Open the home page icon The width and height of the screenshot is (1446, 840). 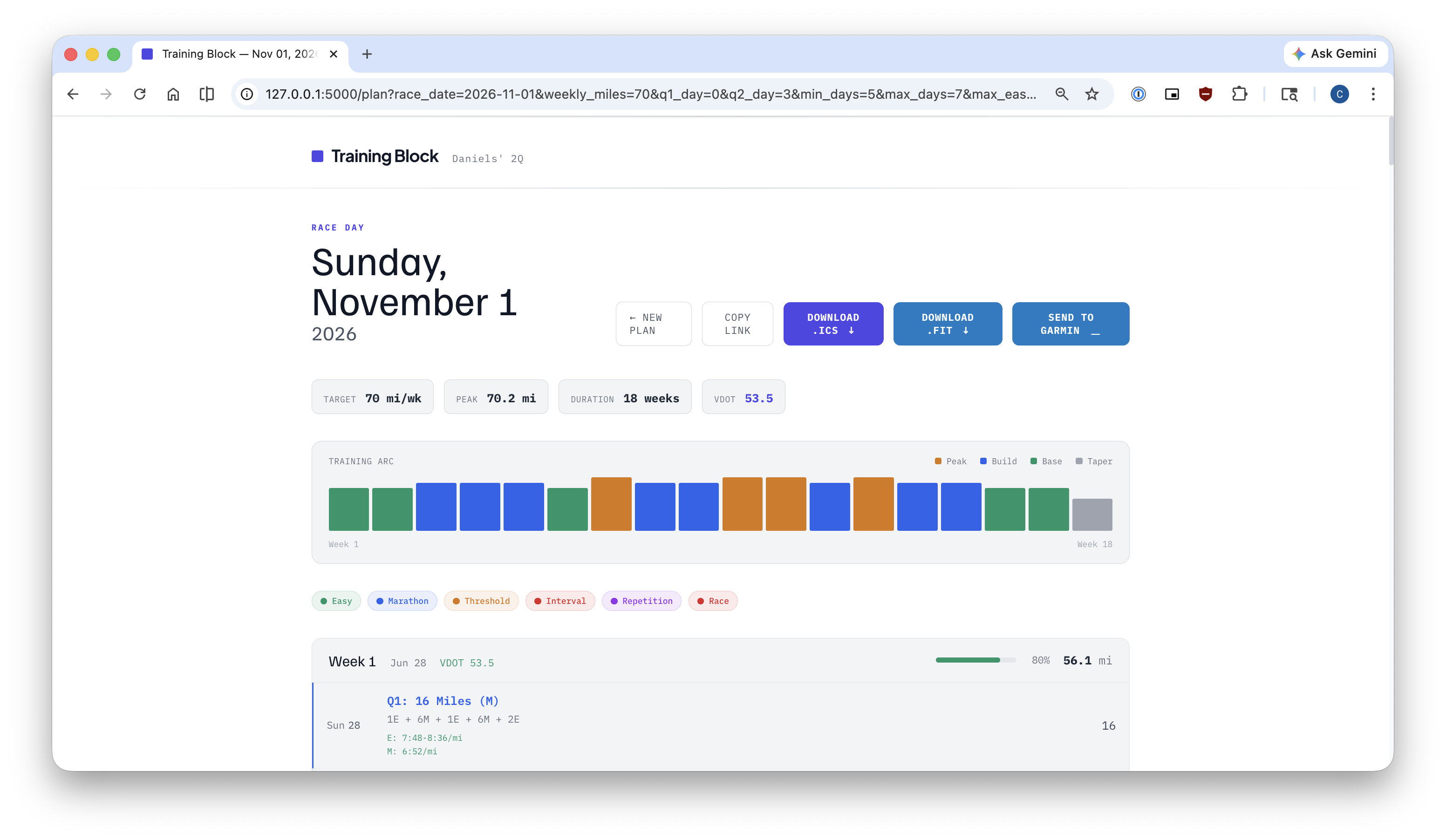(x=173, y=94)
